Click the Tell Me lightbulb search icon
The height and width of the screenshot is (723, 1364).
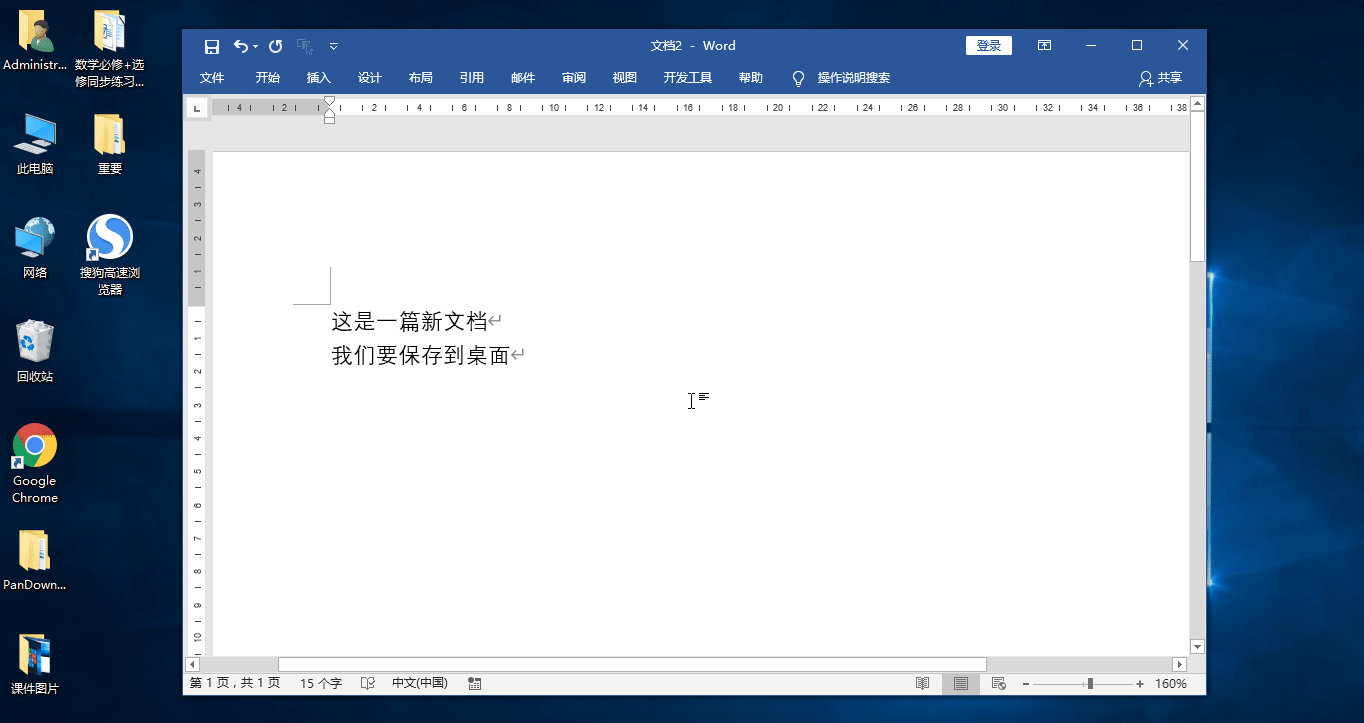point(797,78)
